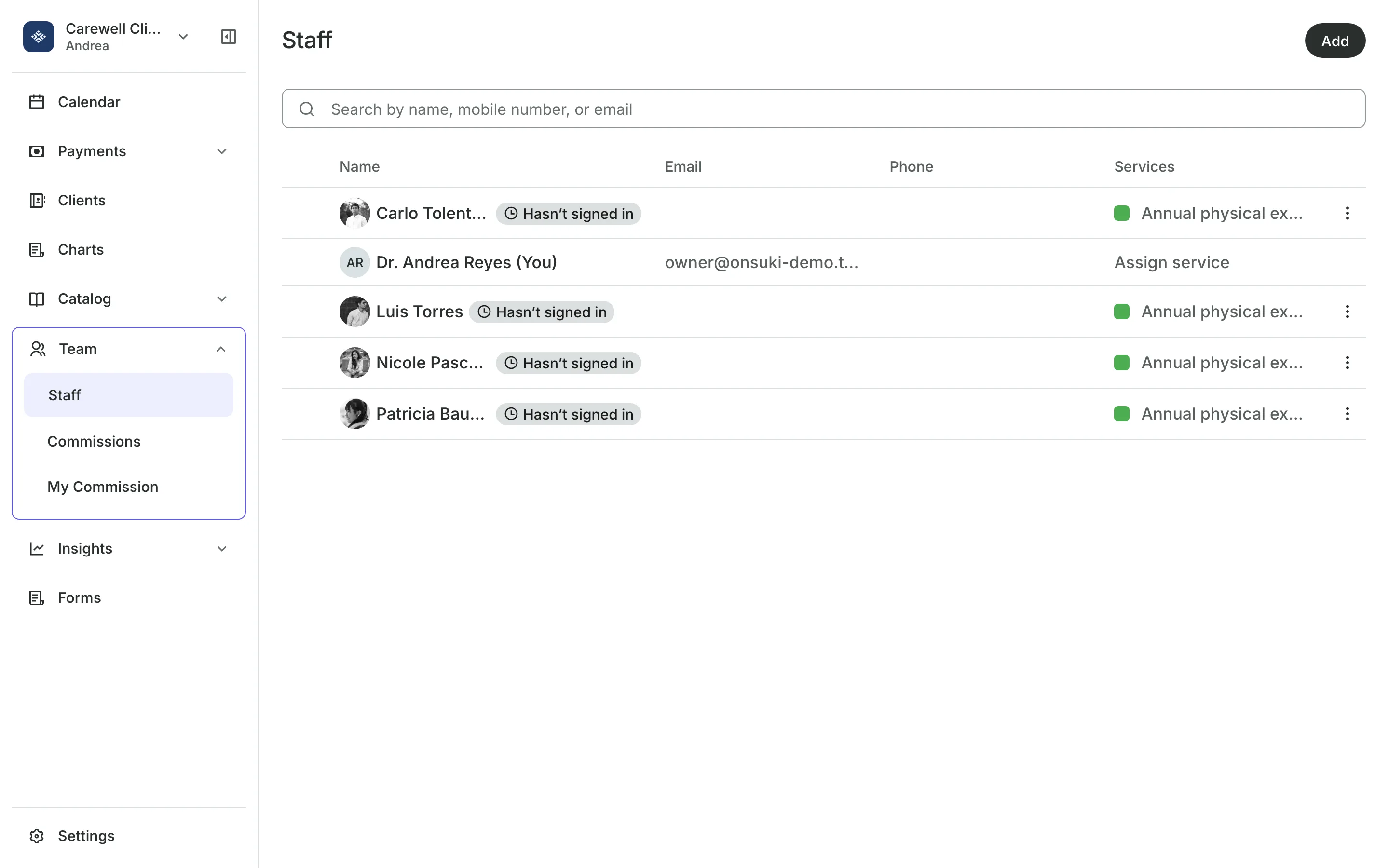Click the Phone column header

(x=911, y=166)
